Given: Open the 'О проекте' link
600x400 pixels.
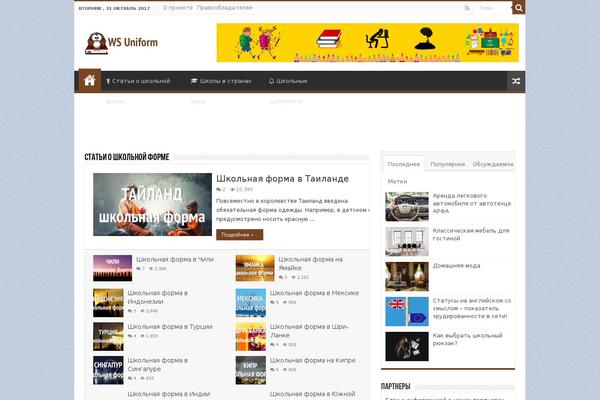Looking at the screenshot, I should pos(178,8).
